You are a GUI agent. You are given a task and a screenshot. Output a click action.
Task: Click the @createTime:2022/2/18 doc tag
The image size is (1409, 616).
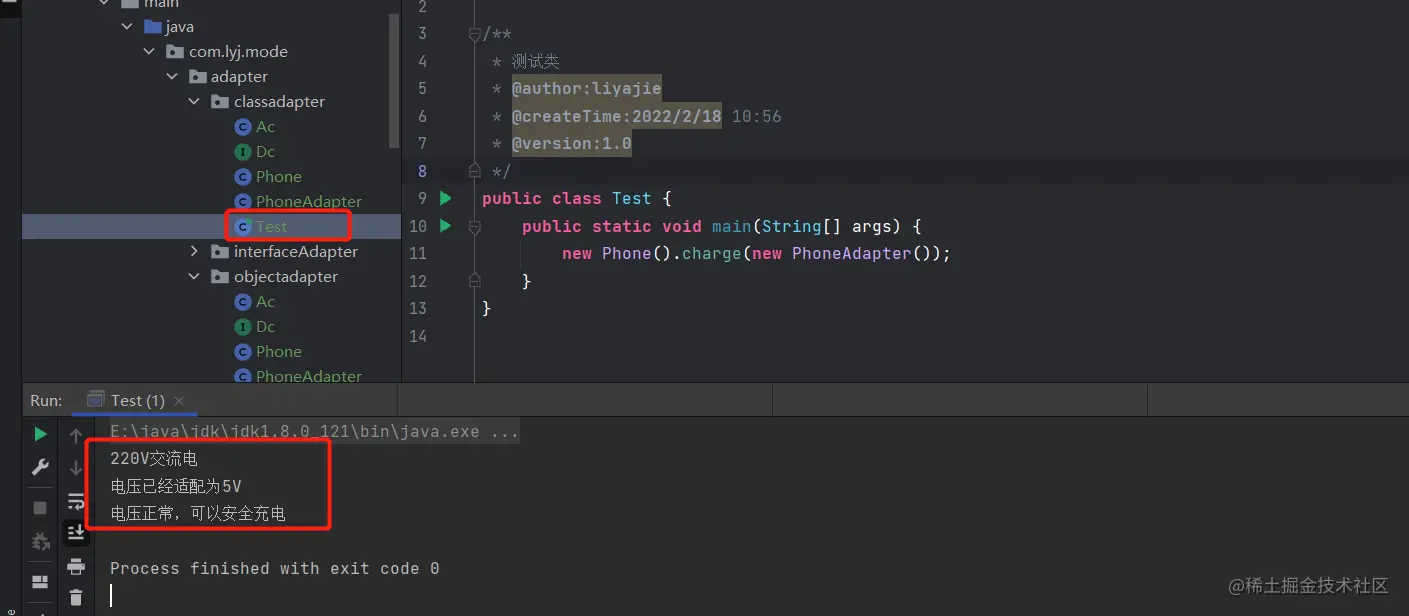[617, 116]
